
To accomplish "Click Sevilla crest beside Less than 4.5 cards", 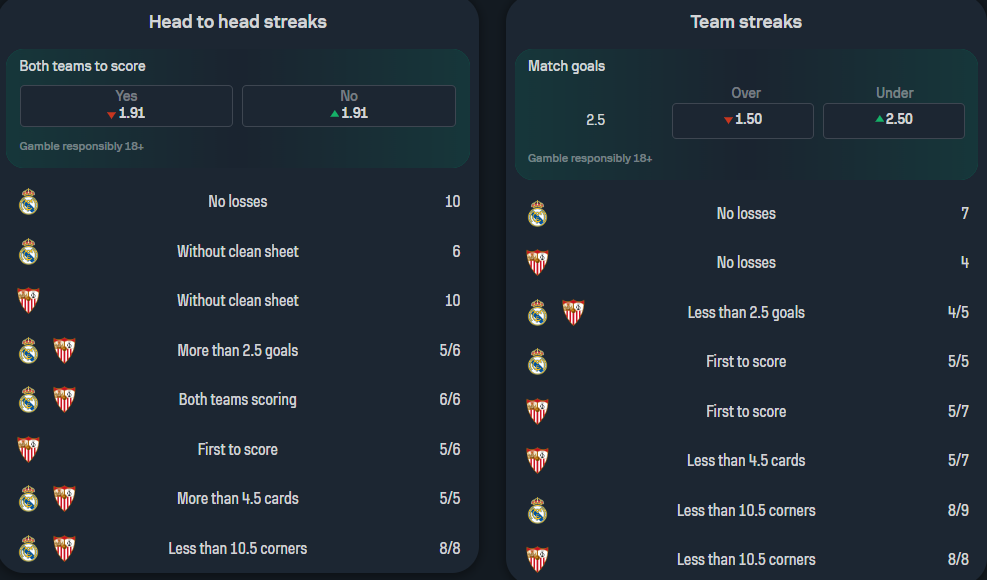I will pos(537,460).
